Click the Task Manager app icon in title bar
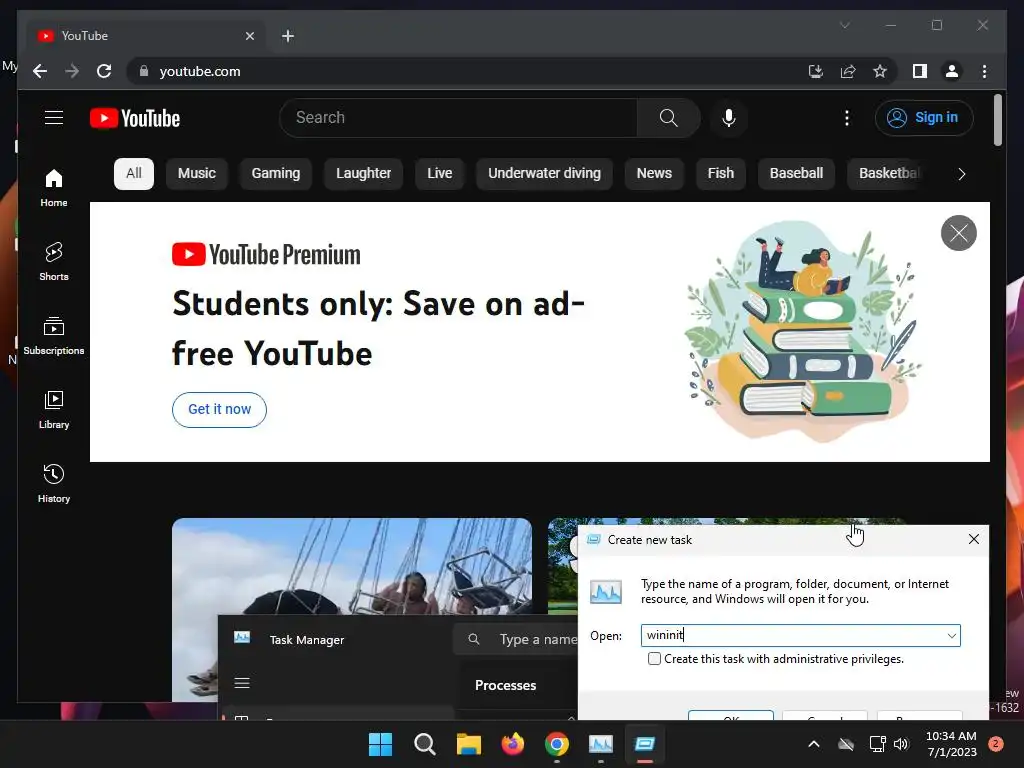This screenshot has width=1024, height=768. click(x=242, y=637)
